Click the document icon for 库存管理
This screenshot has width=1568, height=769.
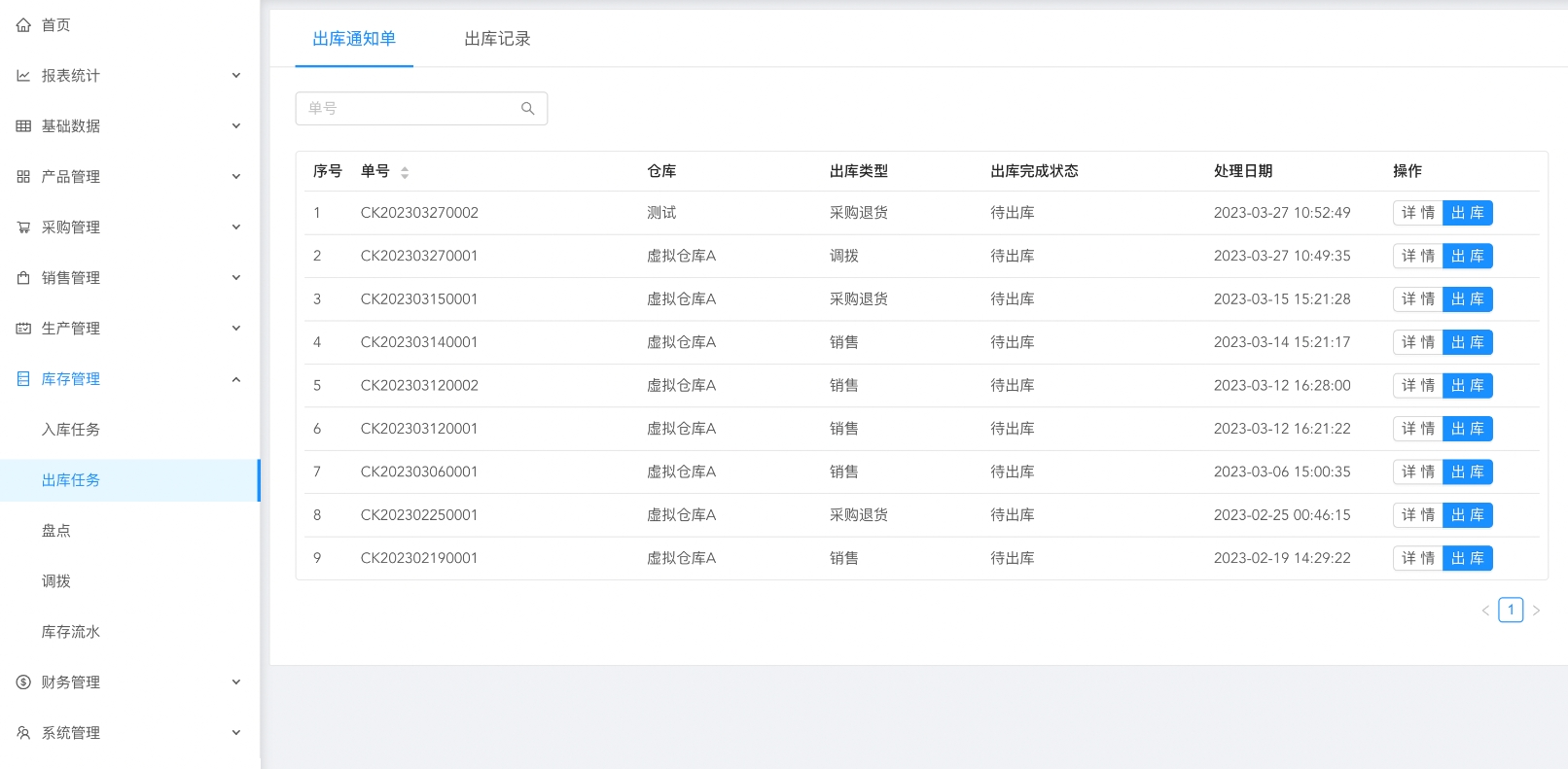coord(23,379)
